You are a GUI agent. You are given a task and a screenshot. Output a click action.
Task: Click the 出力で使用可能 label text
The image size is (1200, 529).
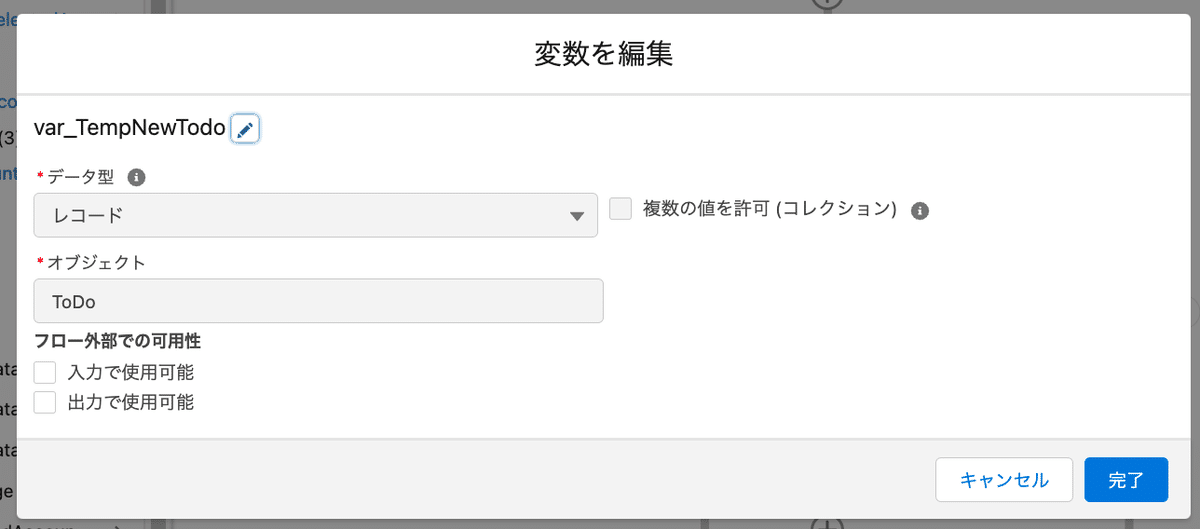pyautogui.click(x=130, y=403)
